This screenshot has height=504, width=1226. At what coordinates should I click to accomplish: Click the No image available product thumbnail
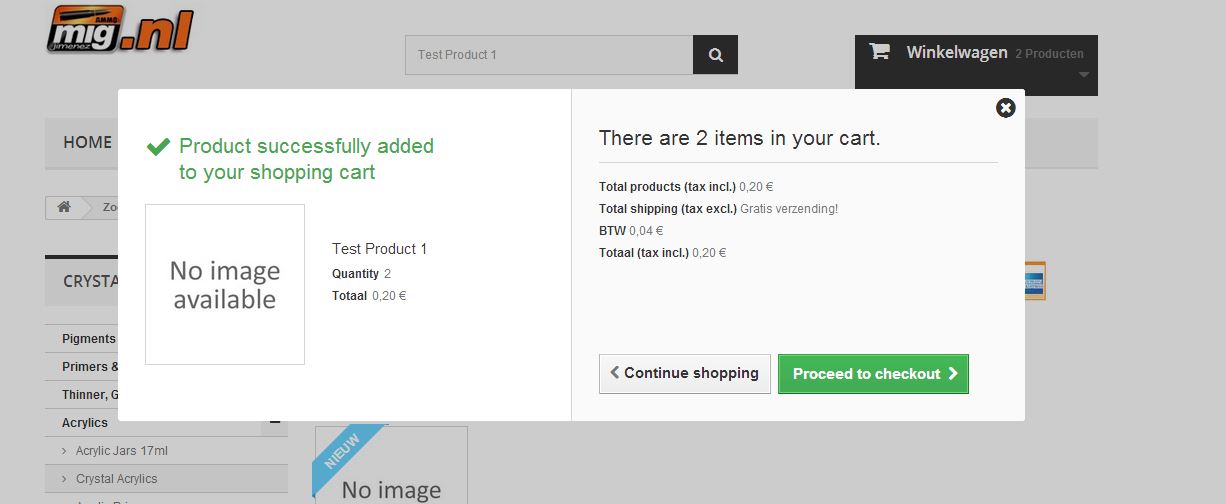[225, 285]
